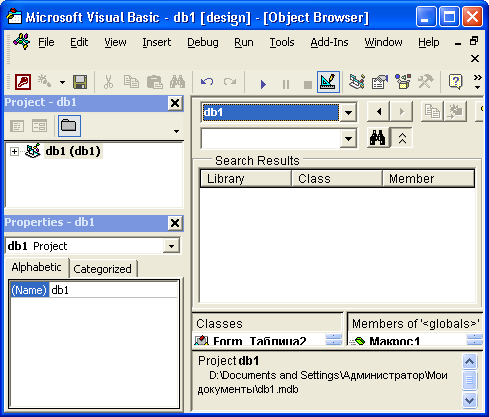Click the Insert Module toolbar icon
Image resolution: width=489 pixels, height=417 pixels.
click(x=45, y=82)
